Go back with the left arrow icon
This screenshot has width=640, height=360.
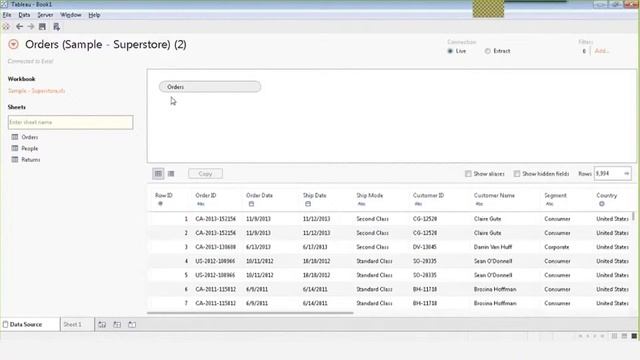tap(19, 27)
